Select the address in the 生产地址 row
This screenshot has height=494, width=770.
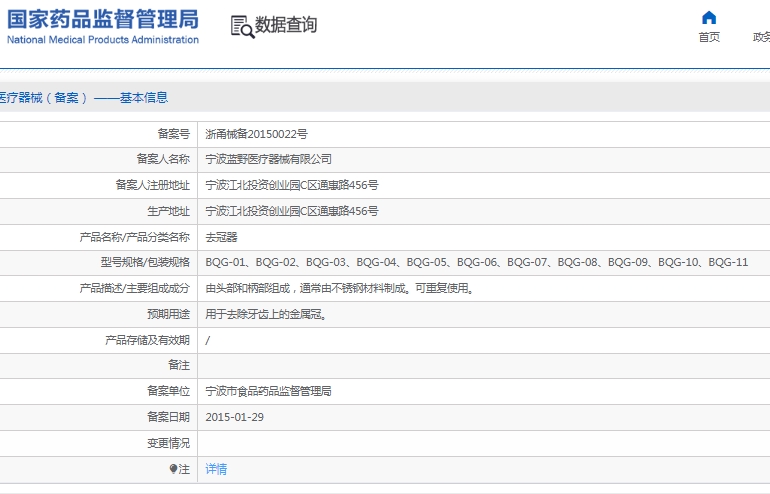(x=292, y=211)
